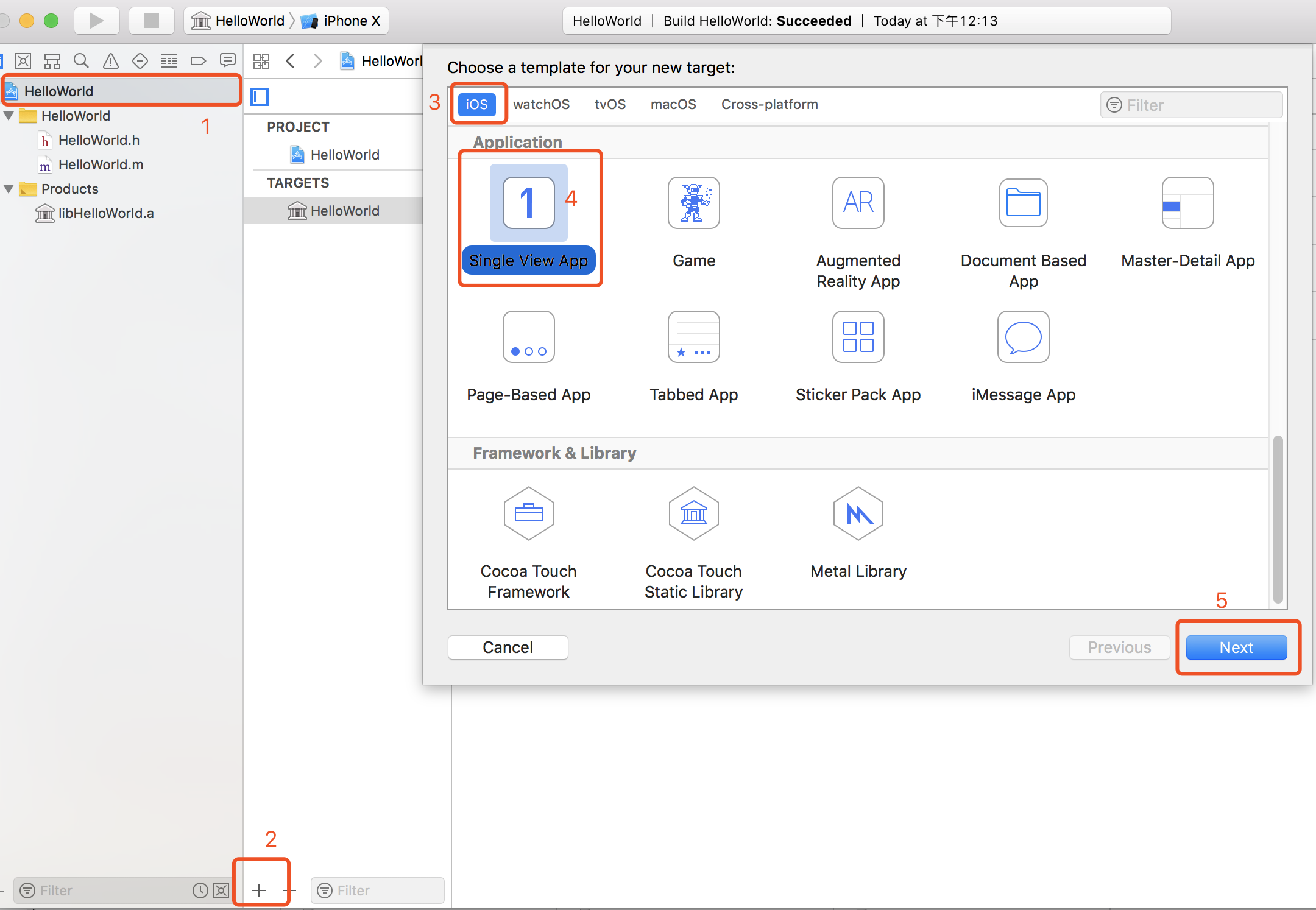Click the Cancel button
This screenshot has width=1316, height=910.
[x=508, y=647]
